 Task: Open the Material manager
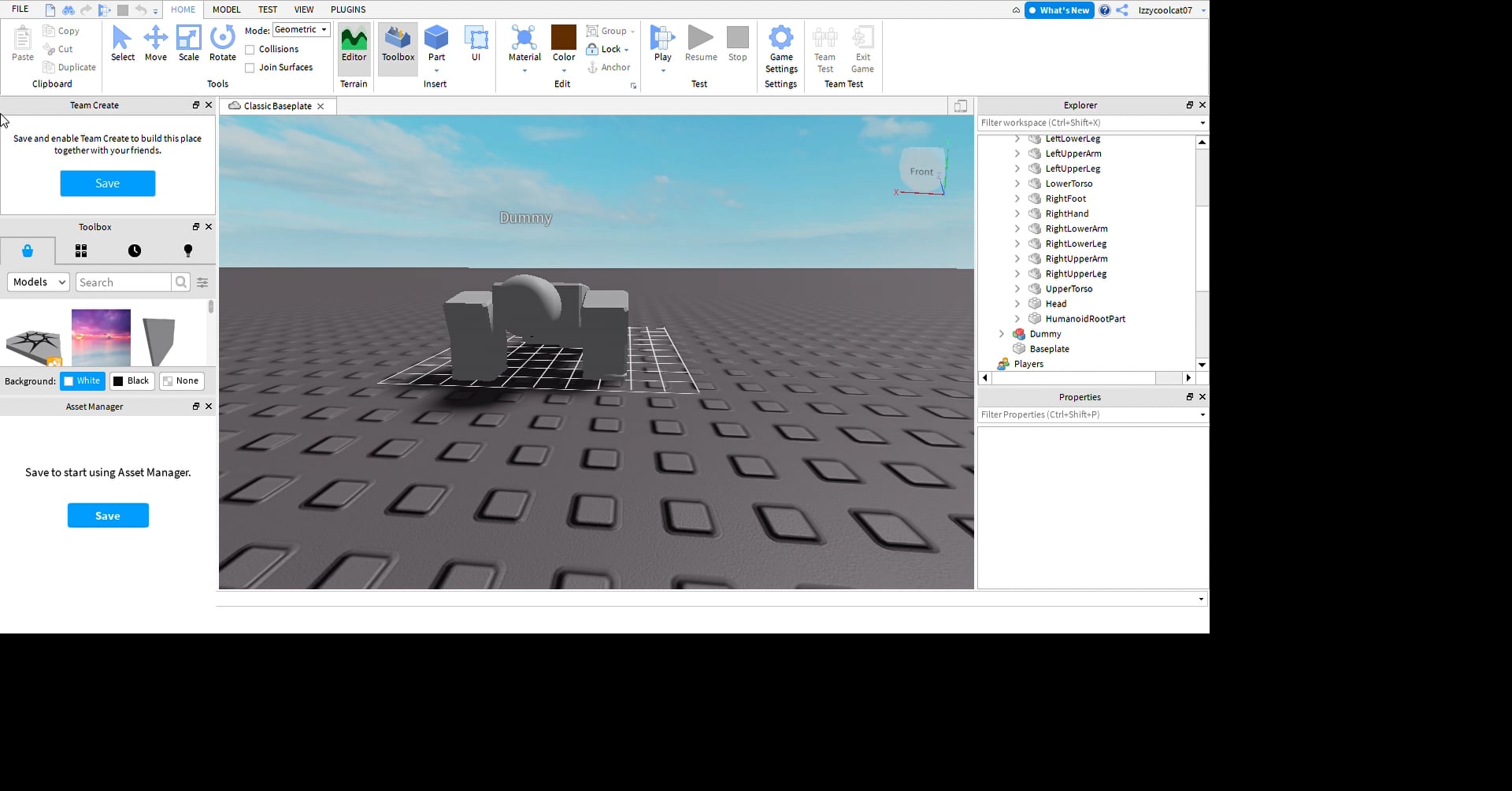tap(524, 43)
